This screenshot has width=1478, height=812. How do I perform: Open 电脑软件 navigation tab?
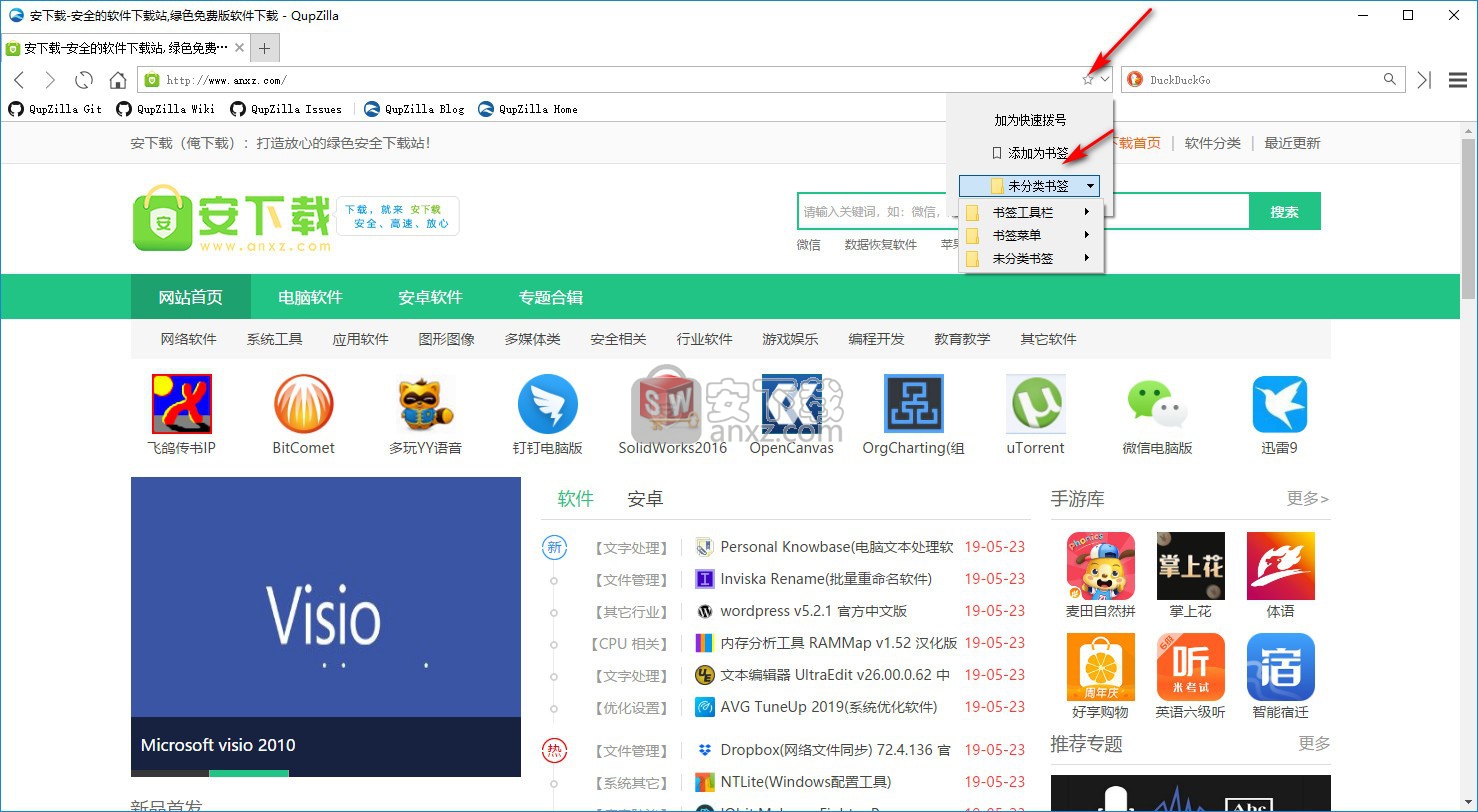[310, 297]
